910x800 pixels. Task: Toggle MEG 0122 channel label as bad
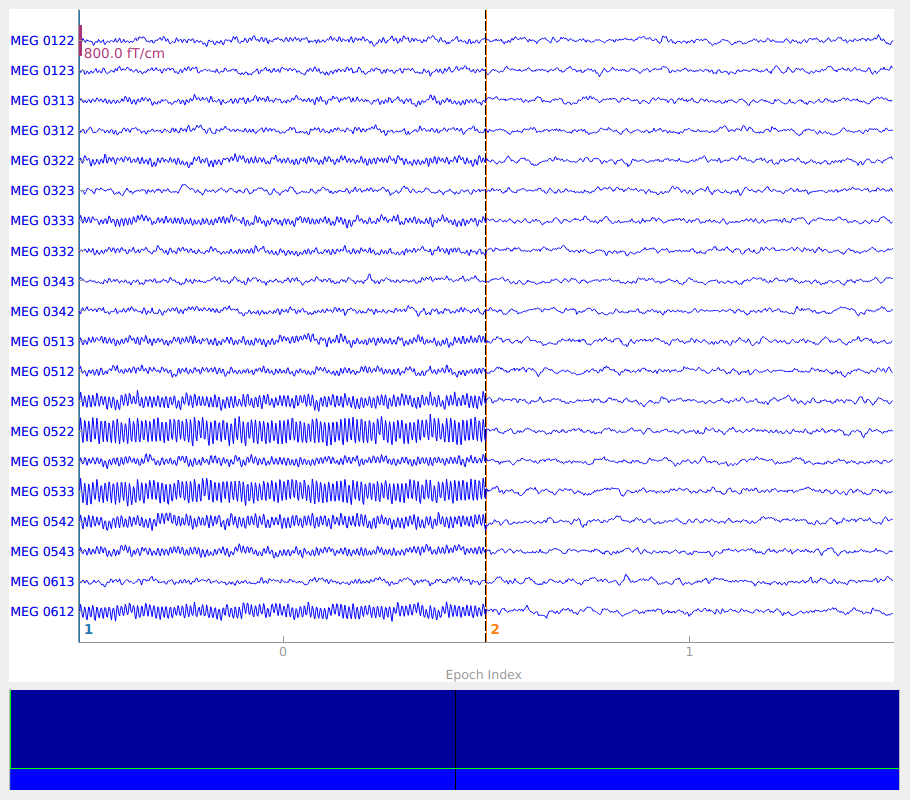(x=42, y=41)
